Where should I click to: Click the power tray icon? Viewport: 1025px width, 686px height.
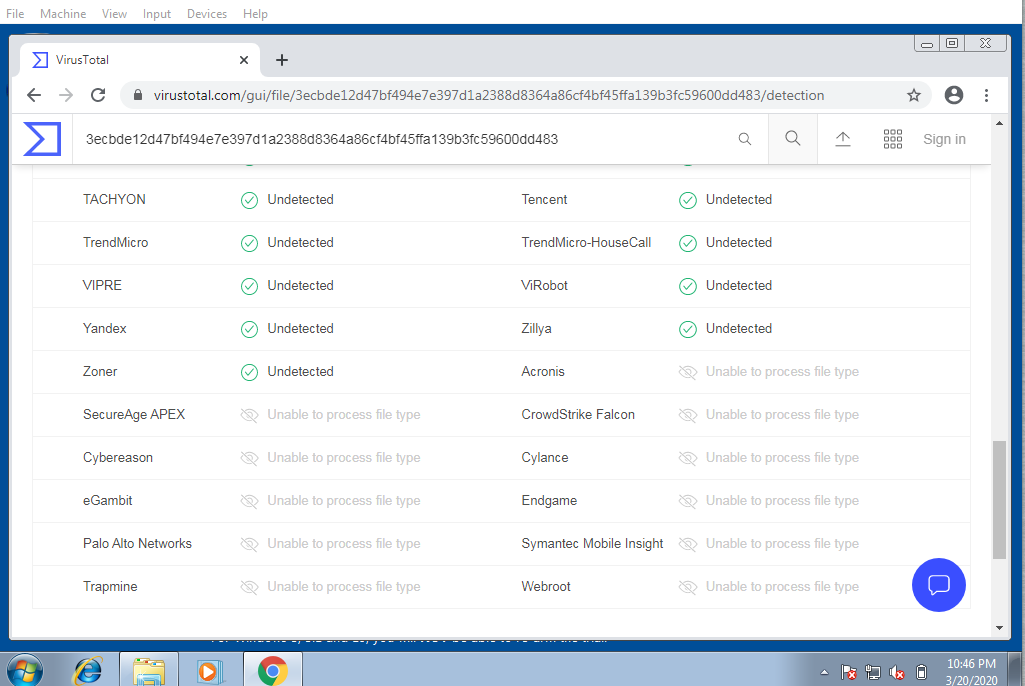click(921, 672)
